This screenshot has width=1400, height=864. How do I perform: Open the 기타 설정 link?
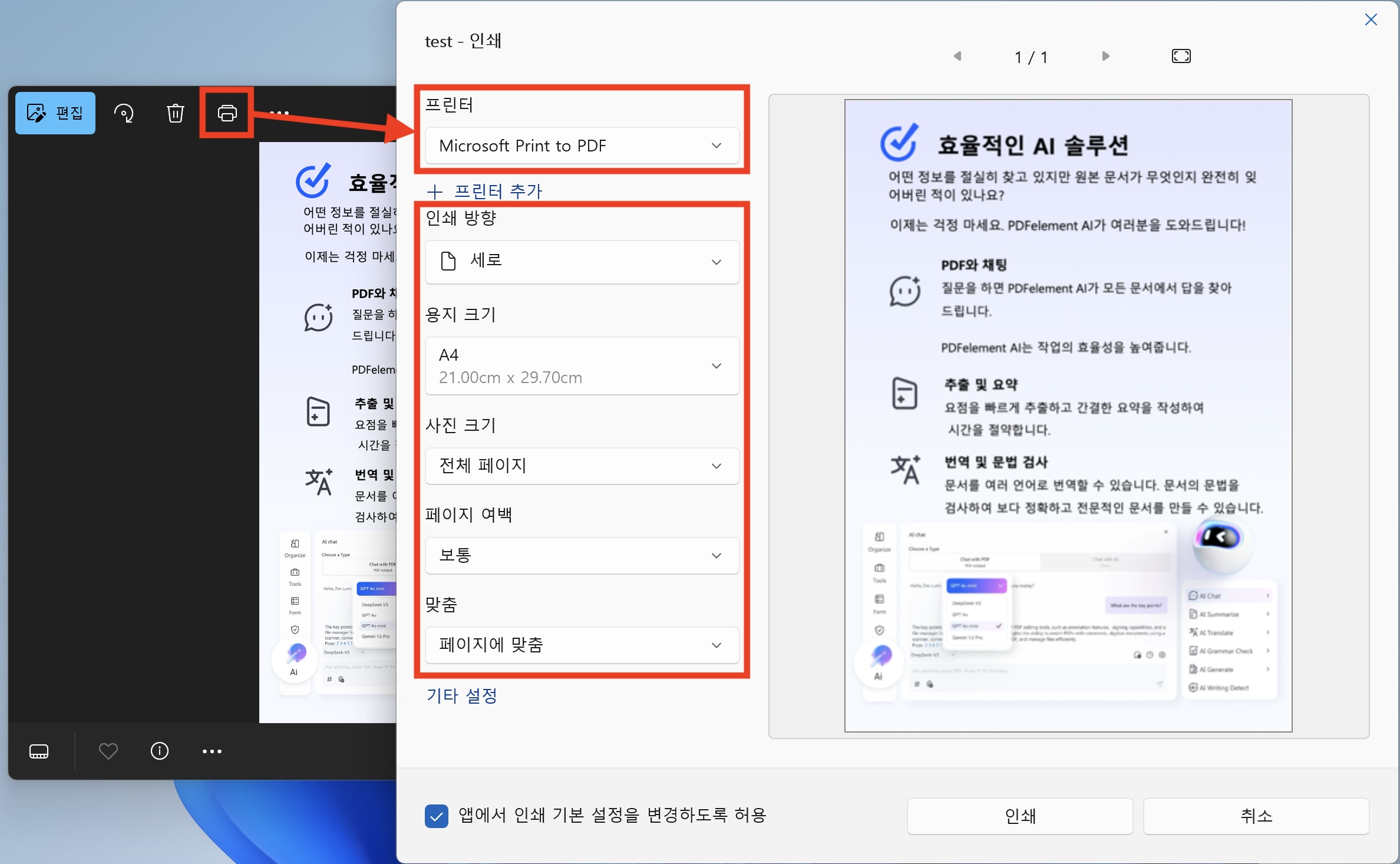(461, 695)
